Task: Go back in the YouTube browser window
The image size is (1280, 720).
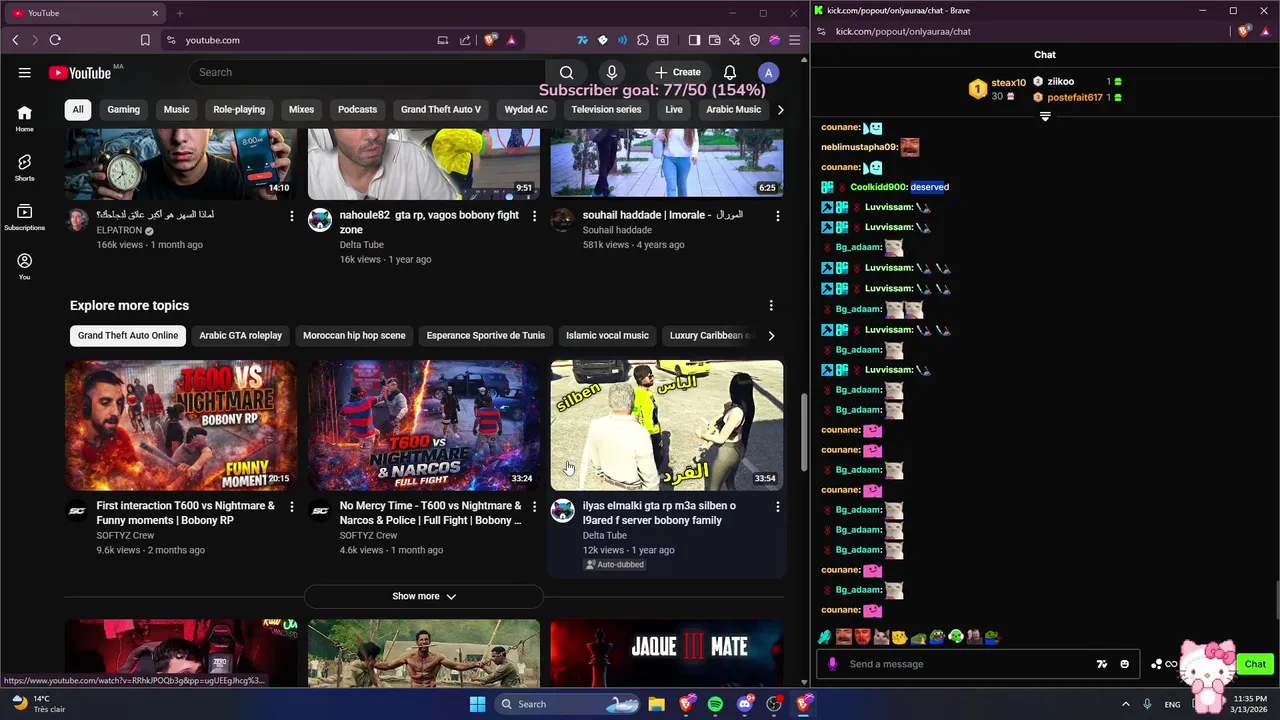Action: [x=15, y=40]
